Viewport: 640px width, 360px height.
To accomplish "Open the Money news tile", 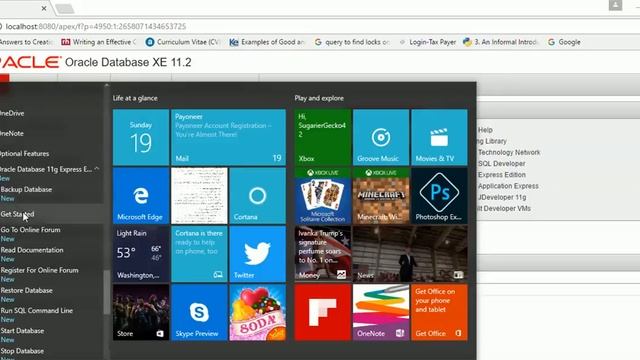I will 322,254.
